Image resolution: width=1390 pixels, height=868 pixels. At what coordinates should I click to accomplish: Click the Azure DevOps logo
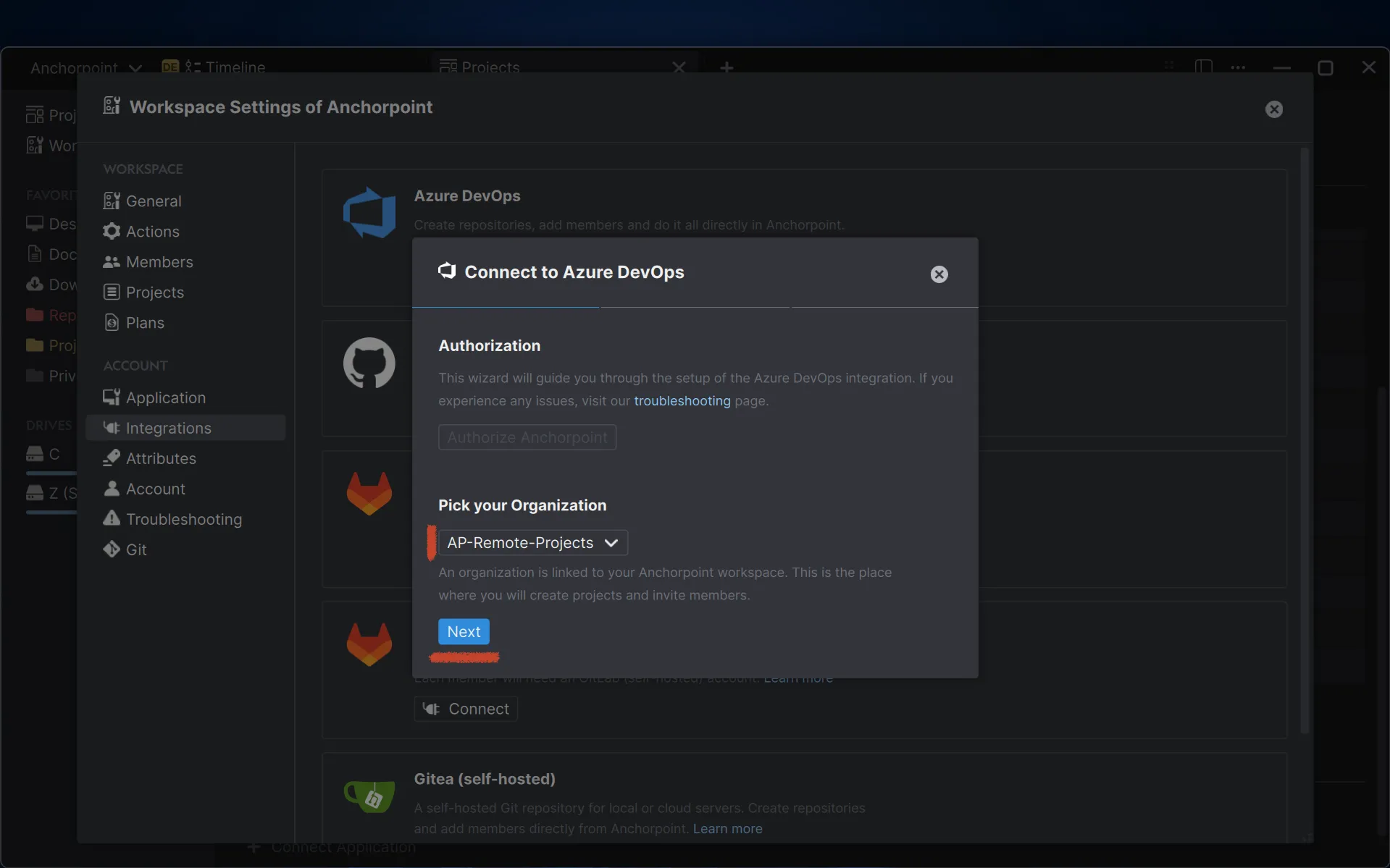[x=369, y=213]
